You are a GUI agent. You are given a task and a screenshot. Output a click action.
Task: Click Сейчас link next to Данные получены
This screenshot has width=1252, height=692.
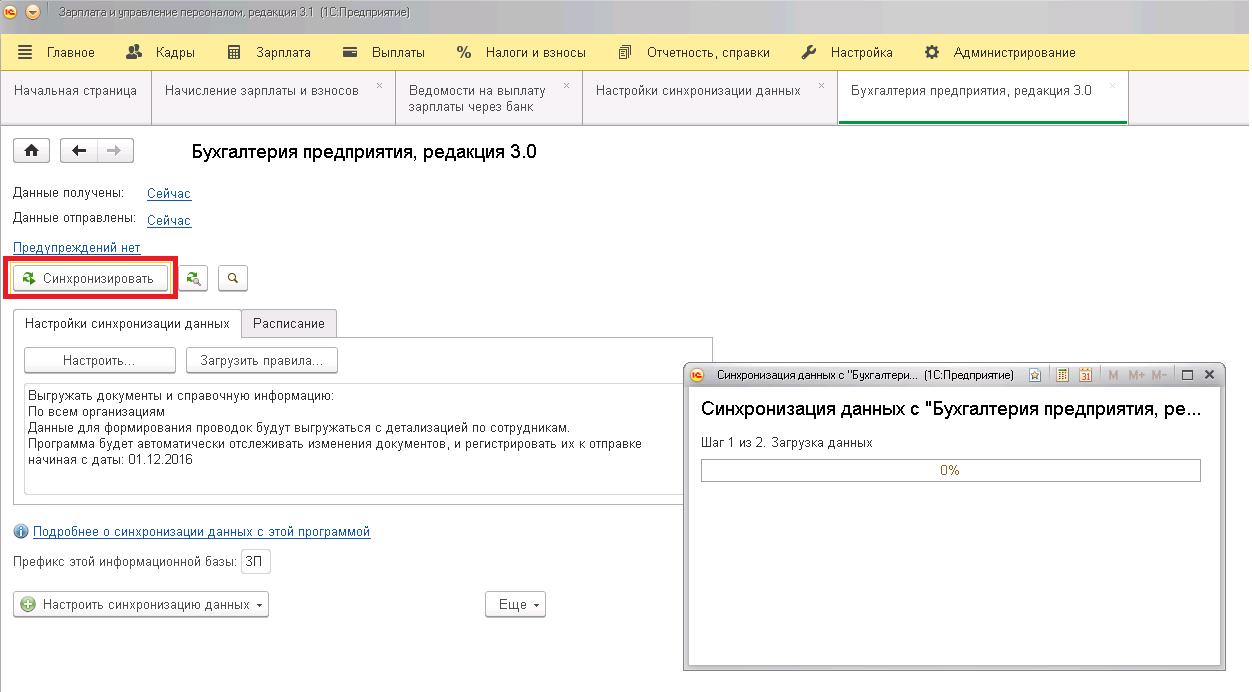click(x=169, y=194)
